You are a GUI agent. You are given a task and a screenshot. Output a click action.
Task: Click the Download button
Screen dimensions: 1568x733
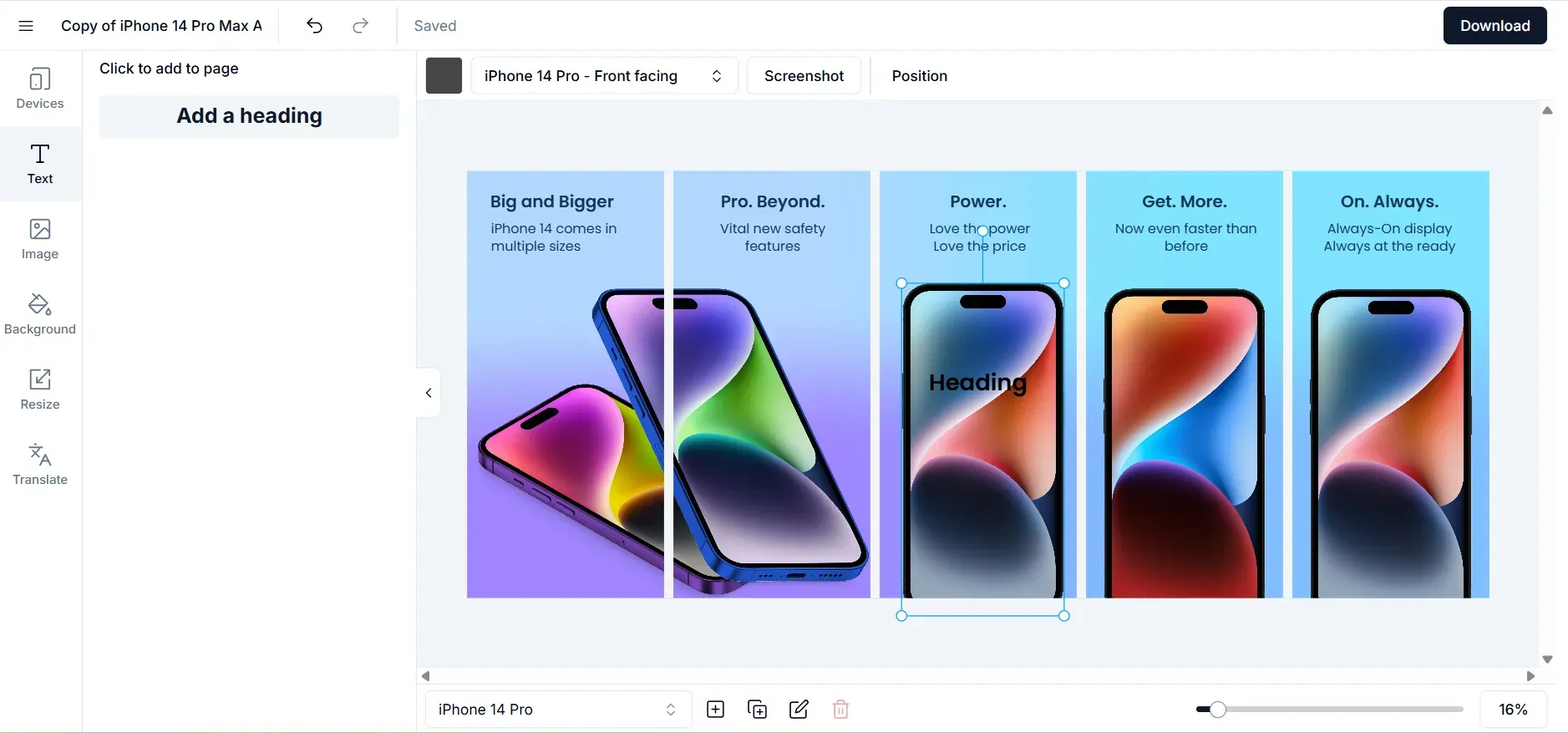click(x=1494, y=26)
